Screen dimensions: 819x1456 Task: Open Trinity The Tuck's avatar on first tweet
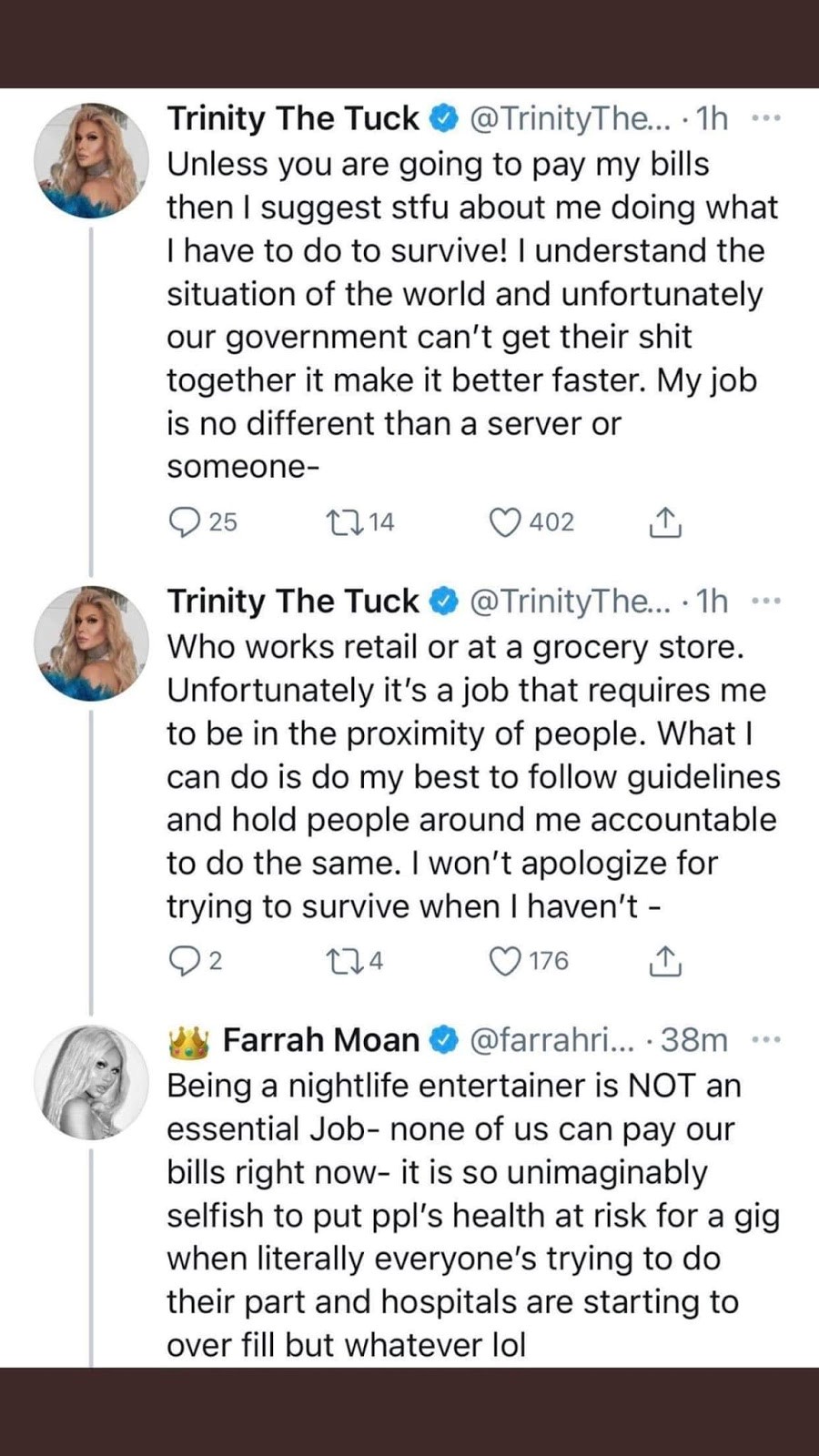[91, 161]
